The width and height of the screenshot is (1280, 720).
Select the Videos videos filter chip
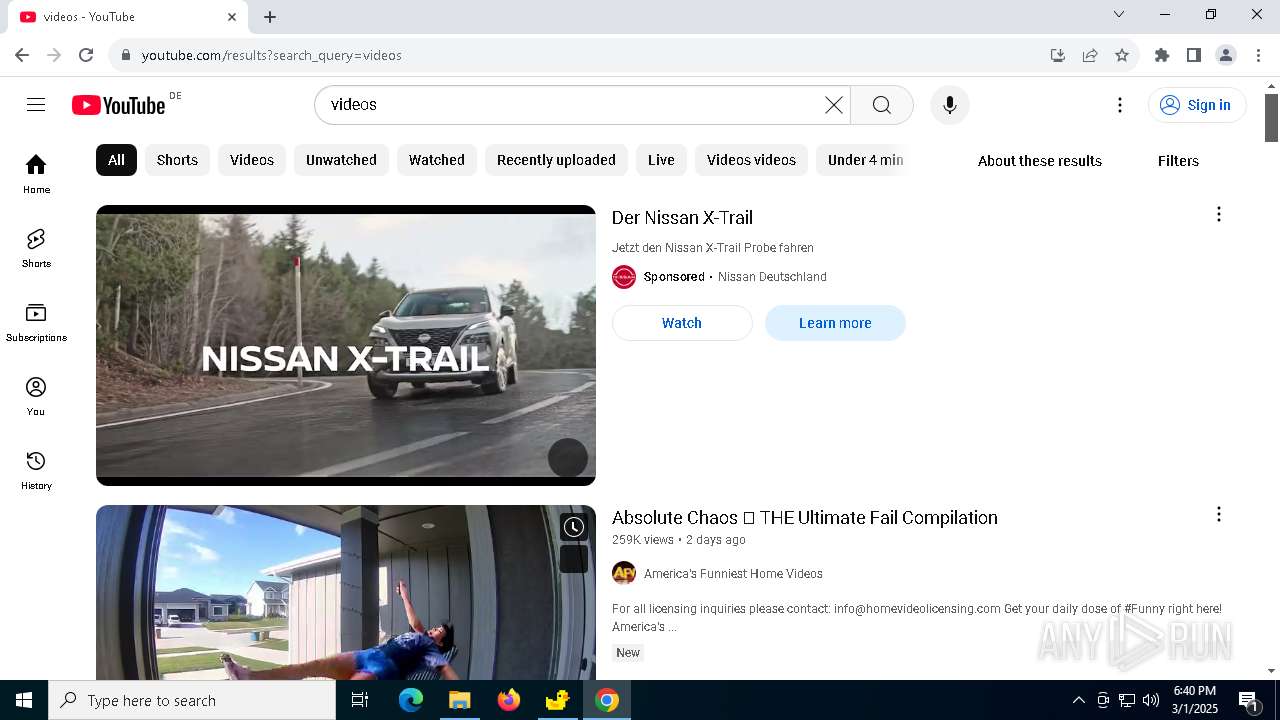(x=751, y=160)
